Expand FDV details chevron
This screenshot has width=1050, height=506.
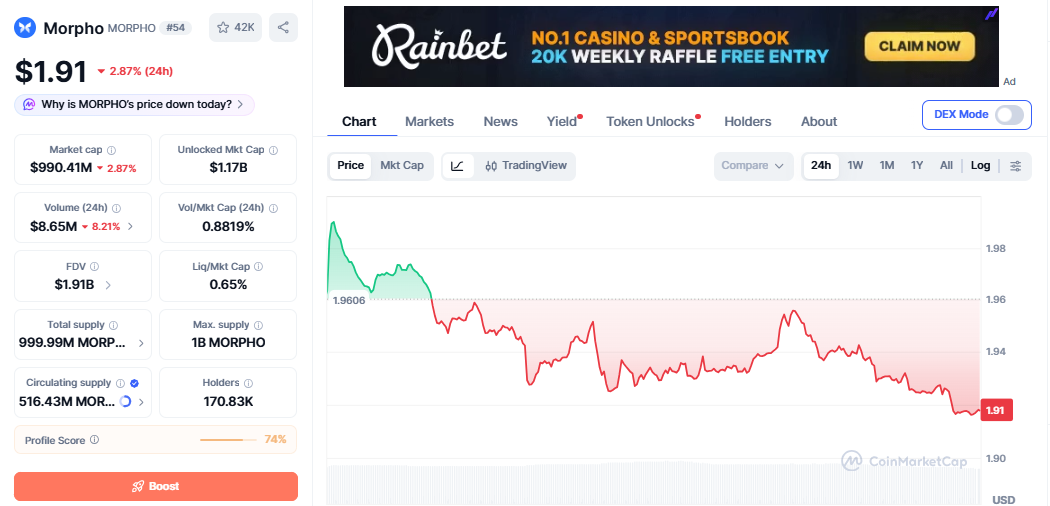tap(108, 285)
